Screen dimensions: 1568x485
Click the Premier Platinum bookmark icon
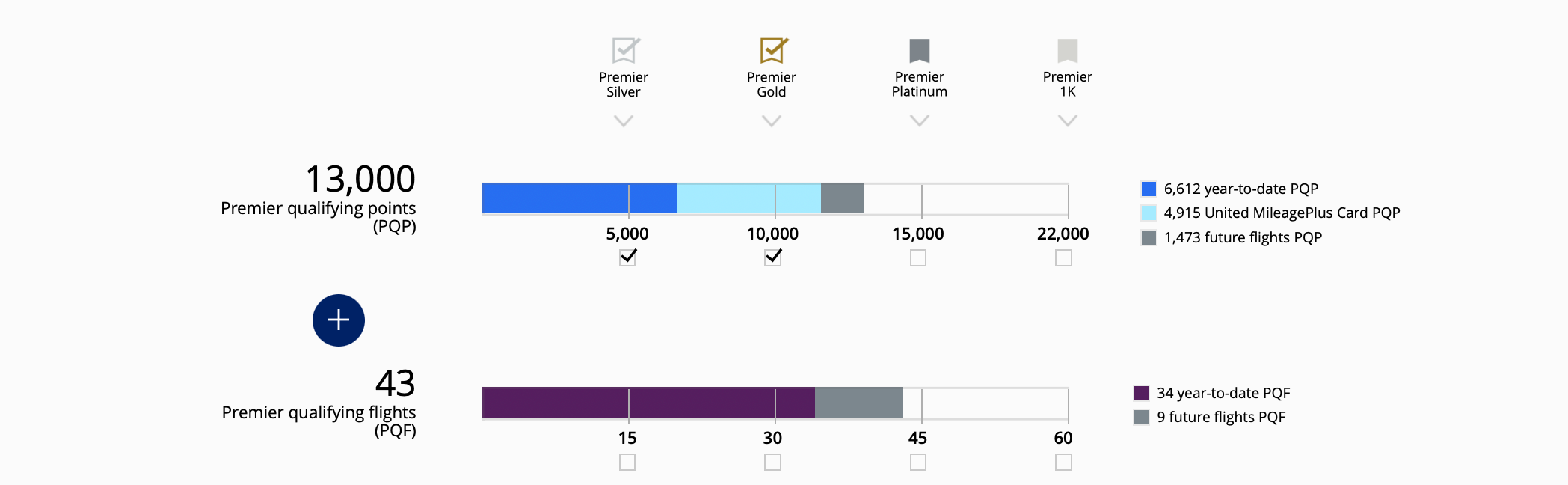[919, 50]
